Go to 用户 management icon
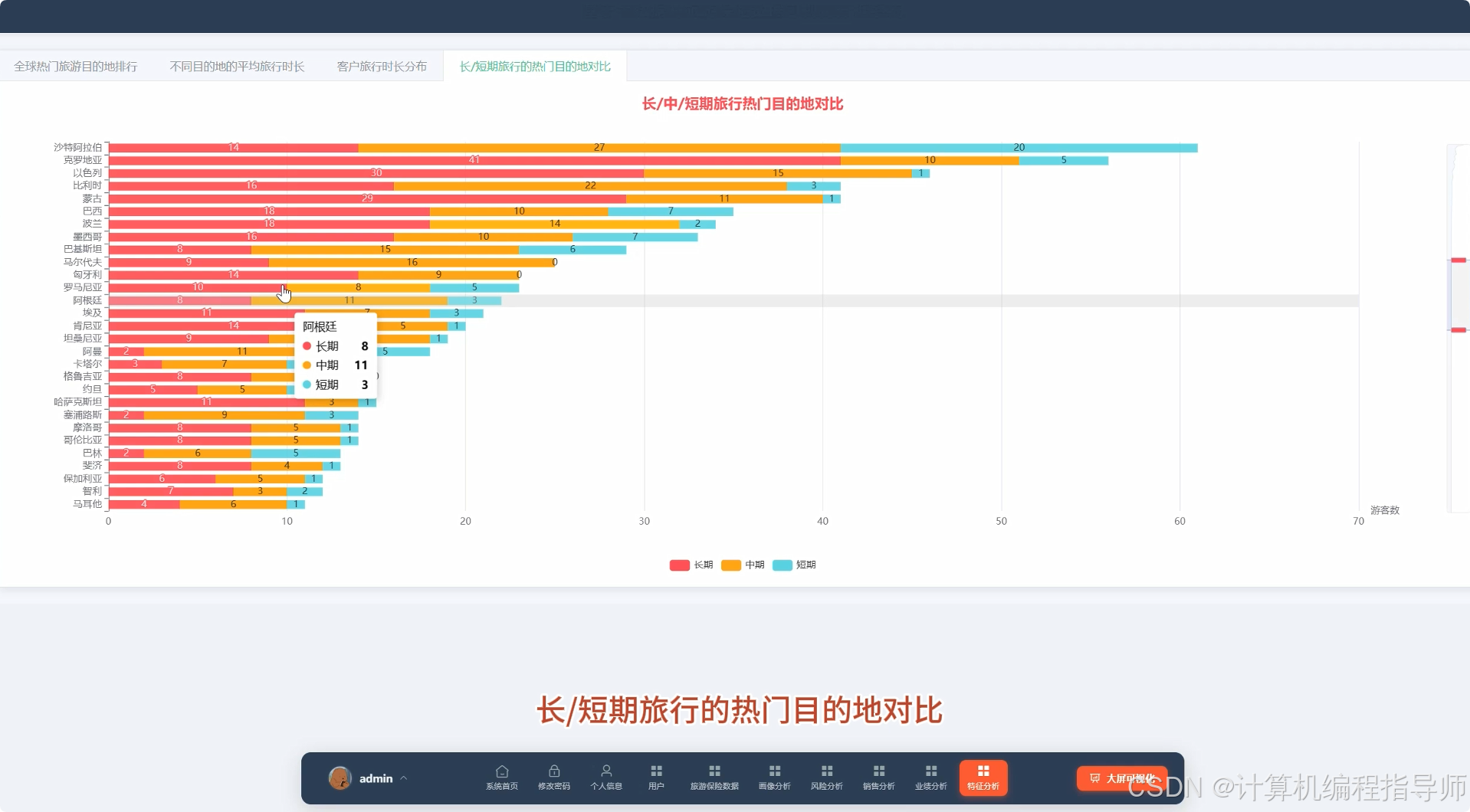Image resolution: width=1470 pixels, height=812 pixels. 656,777
